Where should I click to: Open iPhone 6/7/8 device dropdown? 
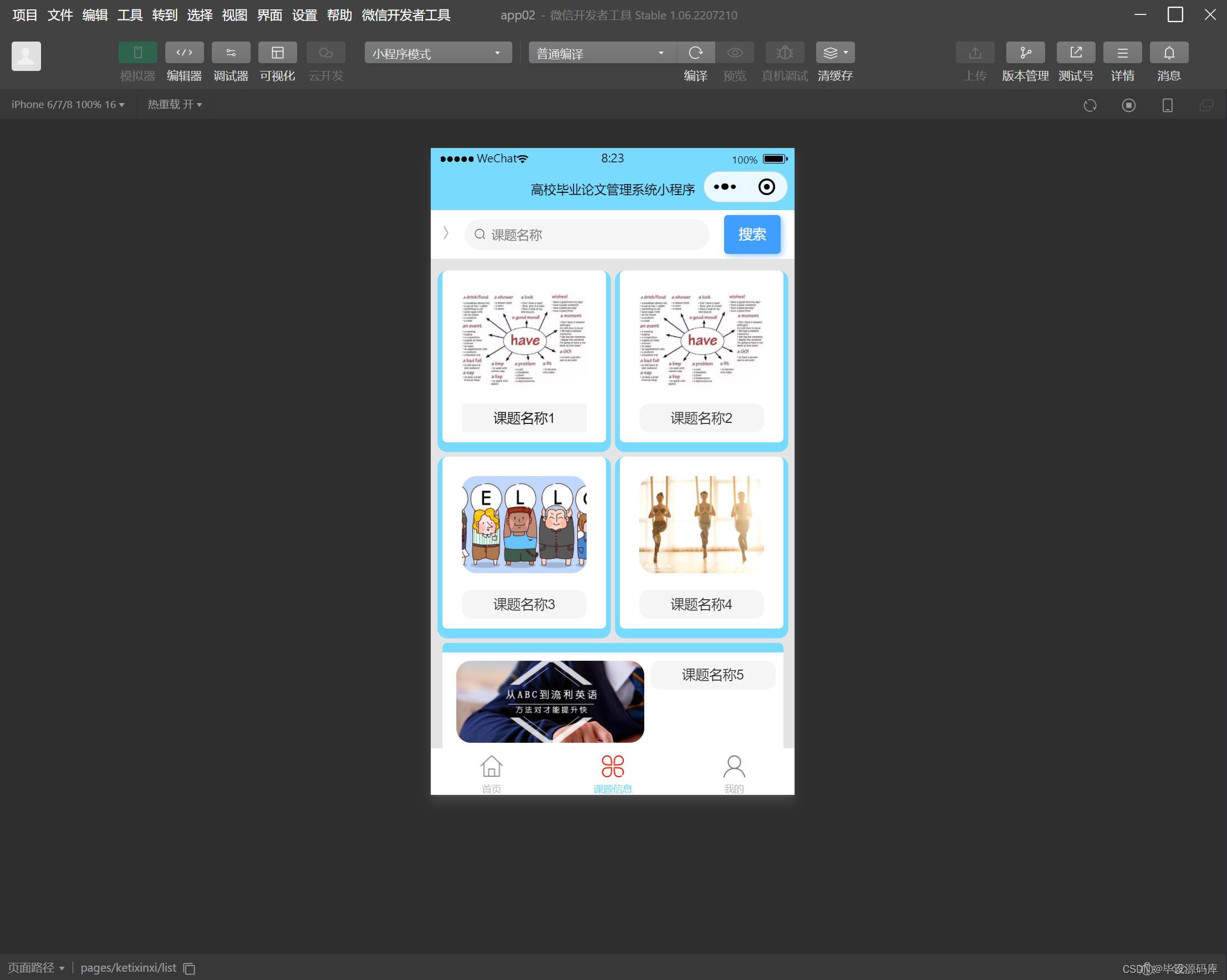(67, 105)
